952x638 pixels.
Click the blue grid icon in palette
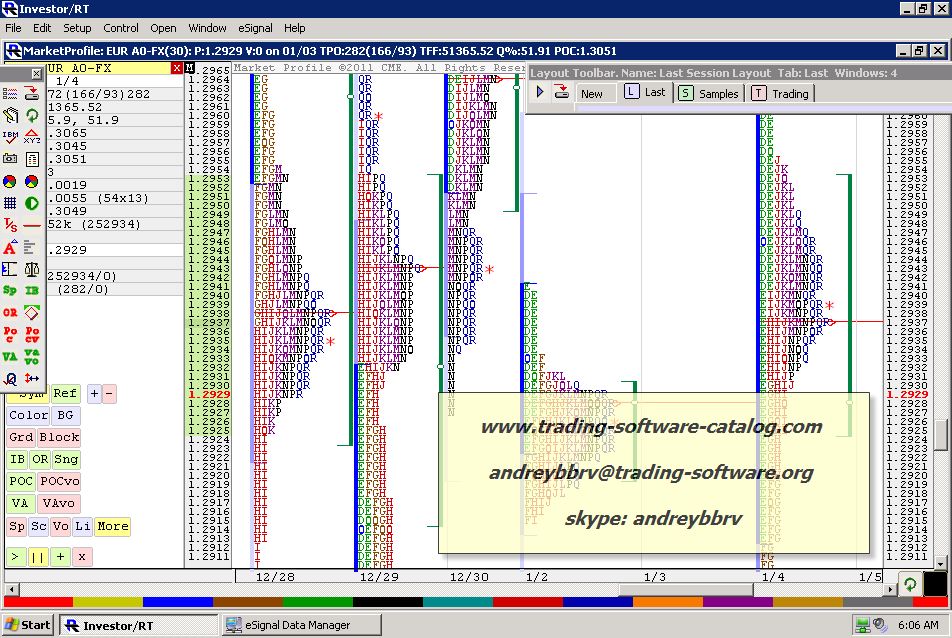coord(11,202)
